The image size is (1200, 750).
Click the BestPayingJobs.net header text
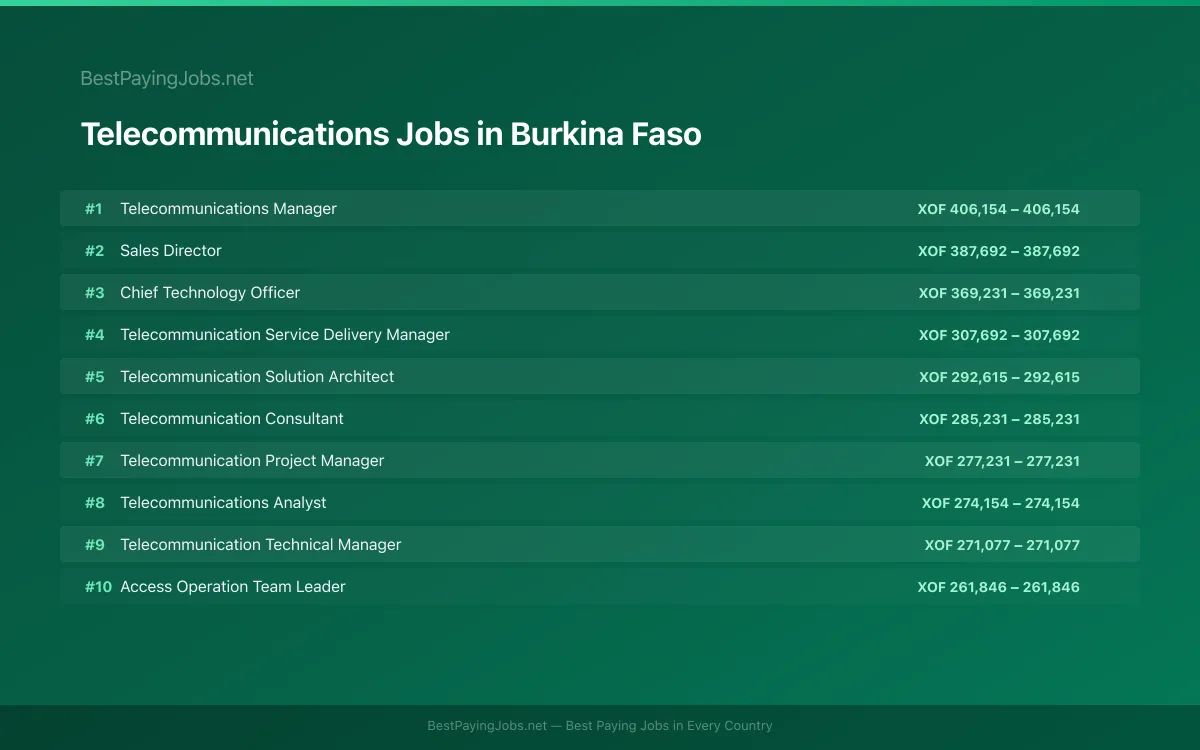tap(167, 78)
